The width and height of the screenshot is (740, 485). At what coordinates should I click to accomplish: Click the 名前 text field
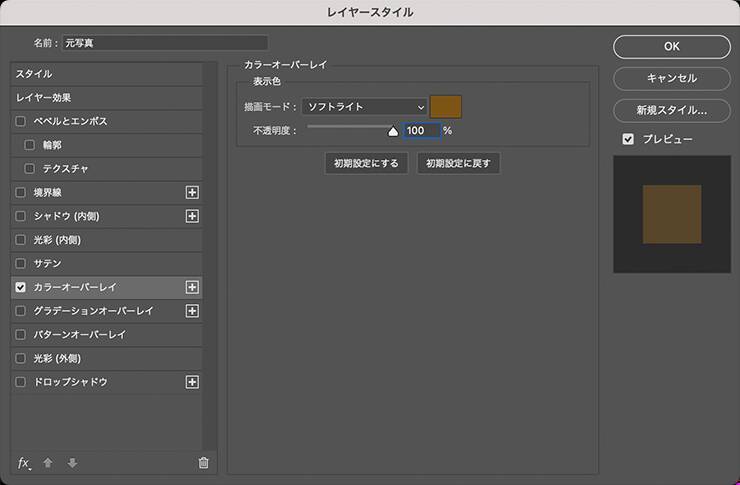click(165, 43)
